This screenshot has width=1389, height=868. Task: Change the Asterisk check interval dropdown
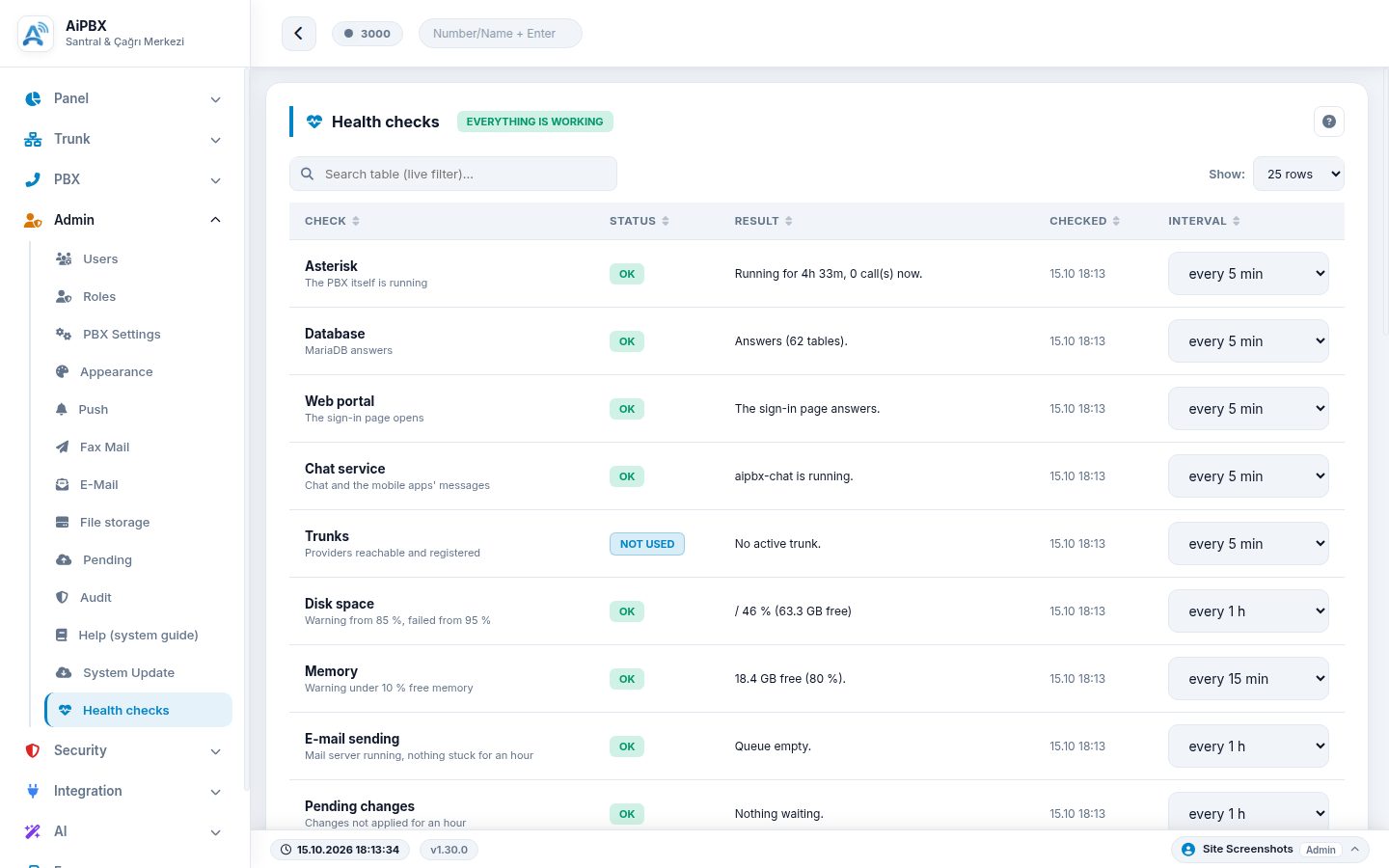coord(1248,274)
